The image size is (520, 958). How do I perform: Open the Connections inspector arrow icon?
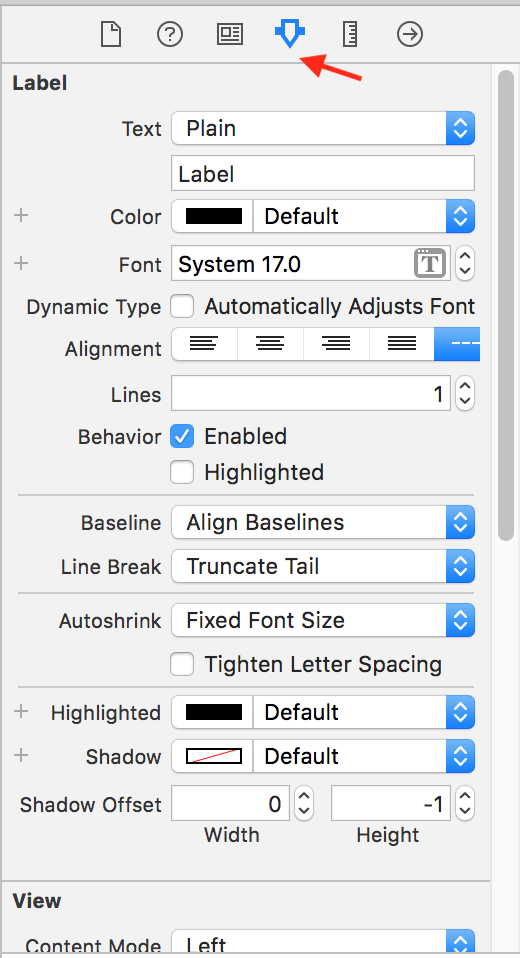point(409,34)
